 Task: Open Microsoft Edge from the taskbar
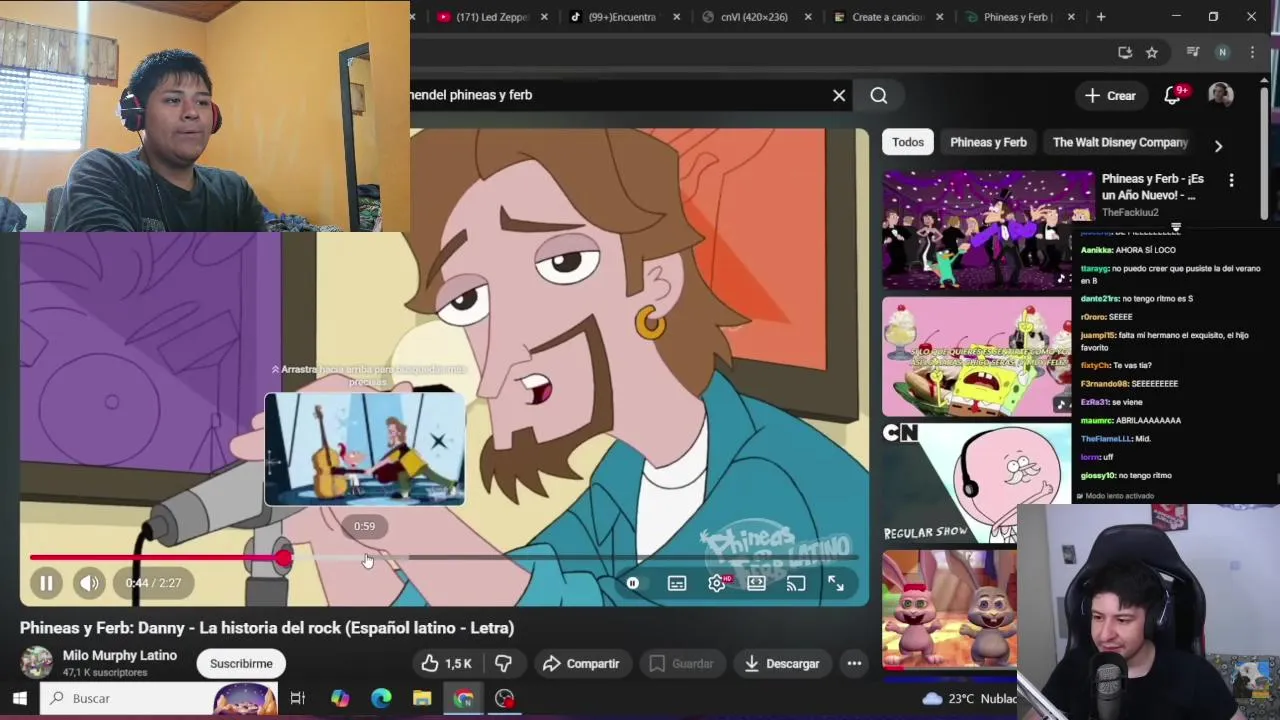point(381,698)
